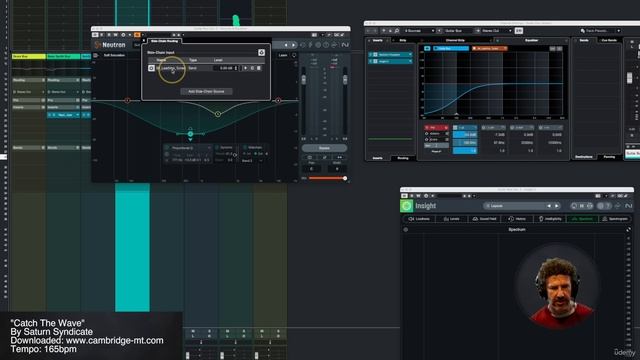
Task: Click the Guitar Bus channel name field
Action: (x=457, y=31)
